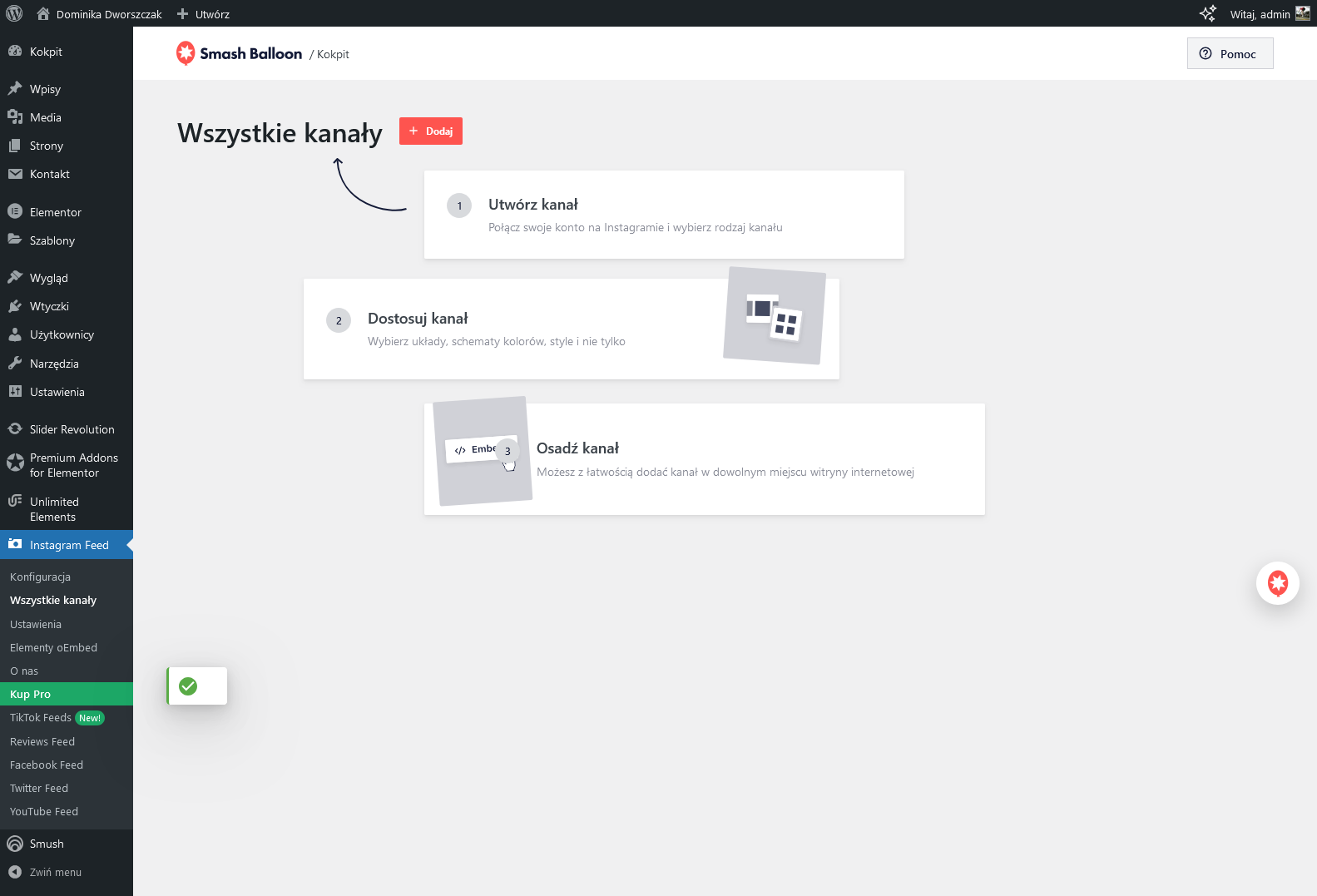Click the WordPress logo icon
Viewport: 1317px width, 896px height.
tap(14, 13)
